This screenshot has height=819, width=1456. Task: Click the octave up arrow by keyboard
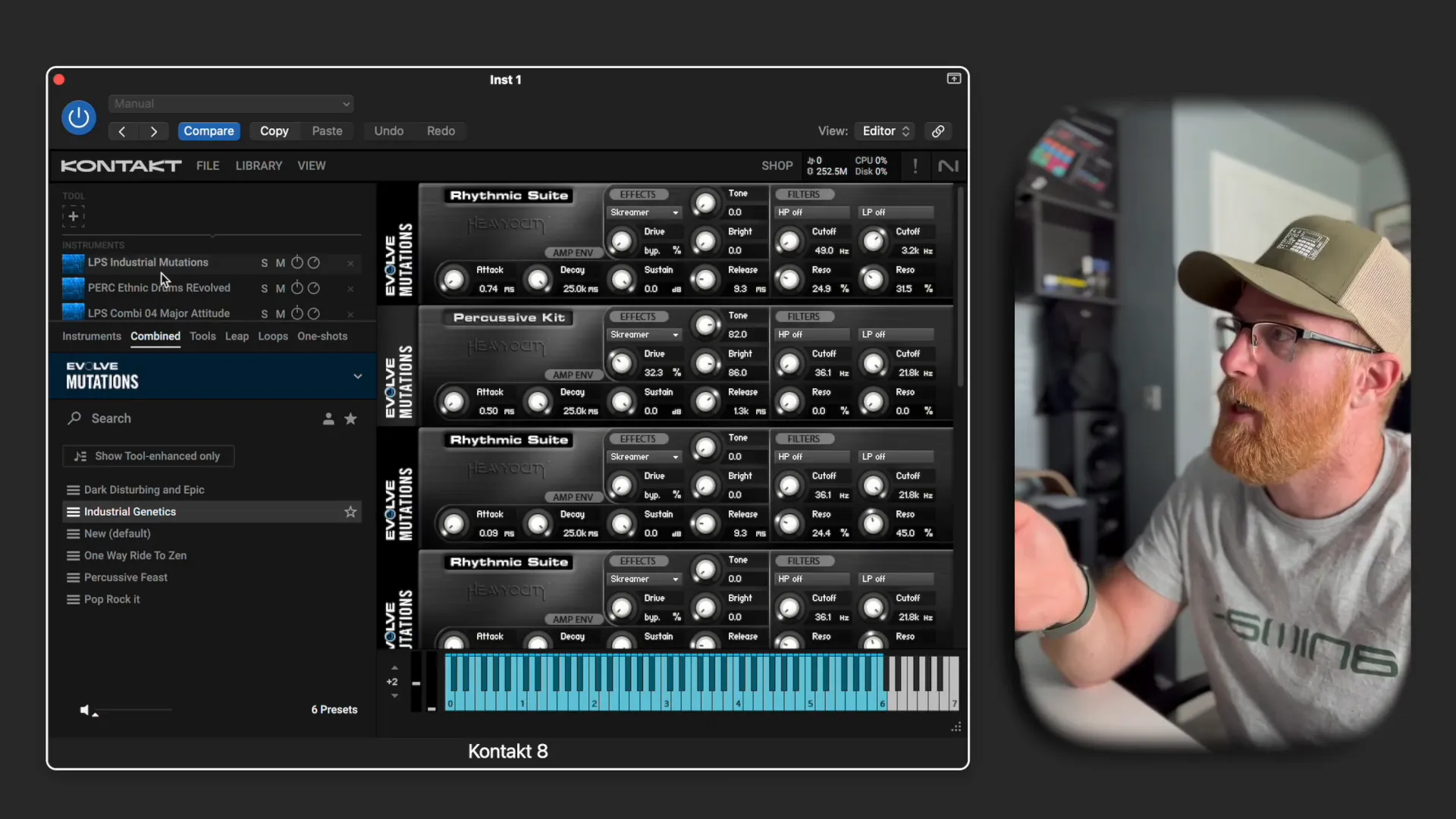pos(394,668)
